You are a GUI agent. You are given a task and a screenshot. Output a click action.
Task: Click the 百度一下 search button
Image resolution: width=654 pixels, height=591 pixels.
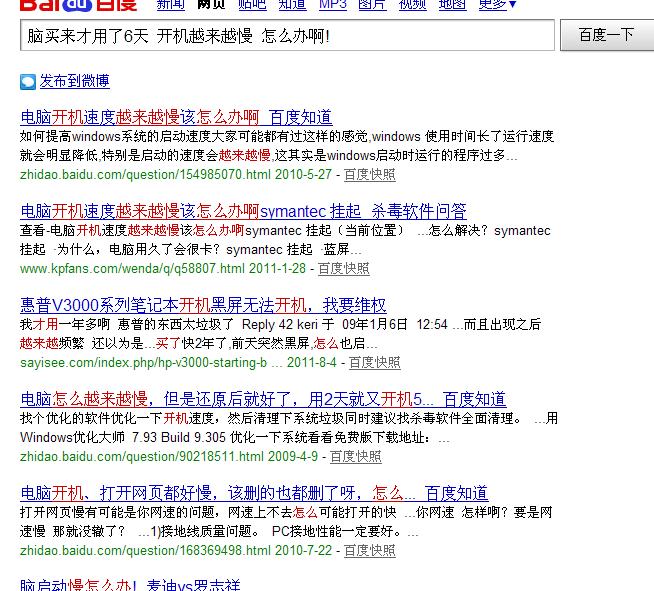607,35
